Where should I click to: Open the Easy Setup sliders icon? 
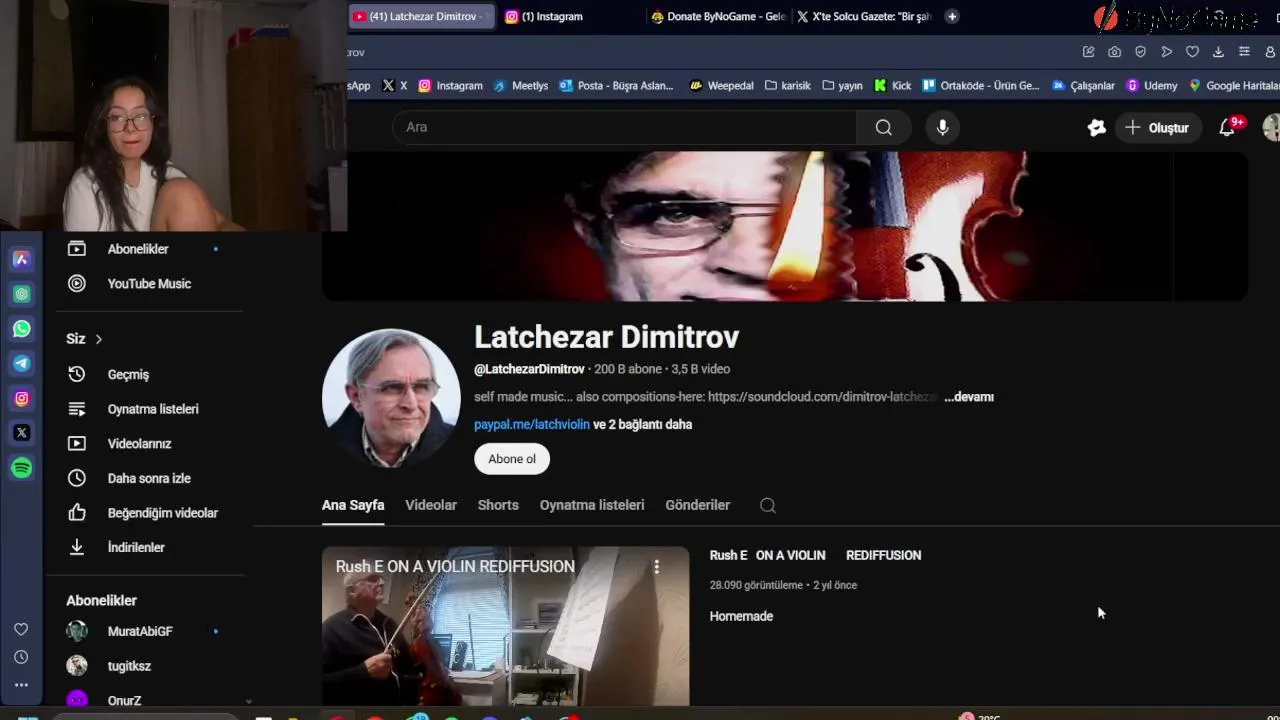pos(1244,52)
